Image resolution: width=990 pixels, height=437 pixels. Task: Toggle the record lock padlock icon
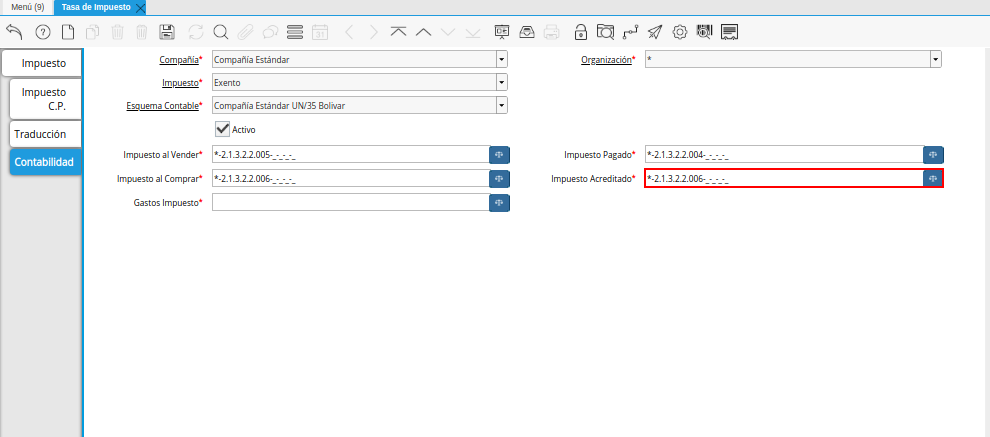point(580,32)
